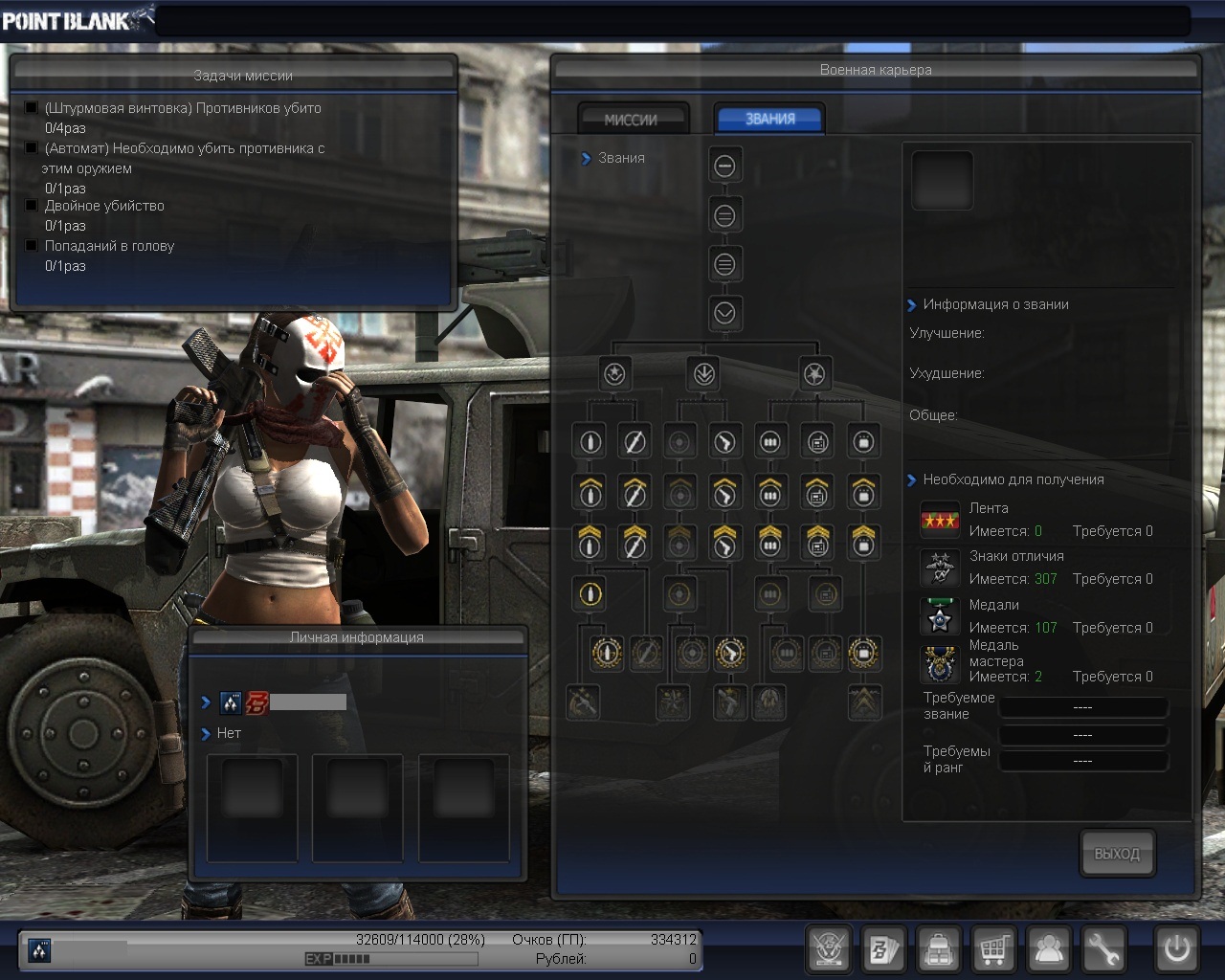The height and width of the screenshot is (980, 1225).
Task: Select the right branch star rank badge
Action: click(x=814, y=373)
